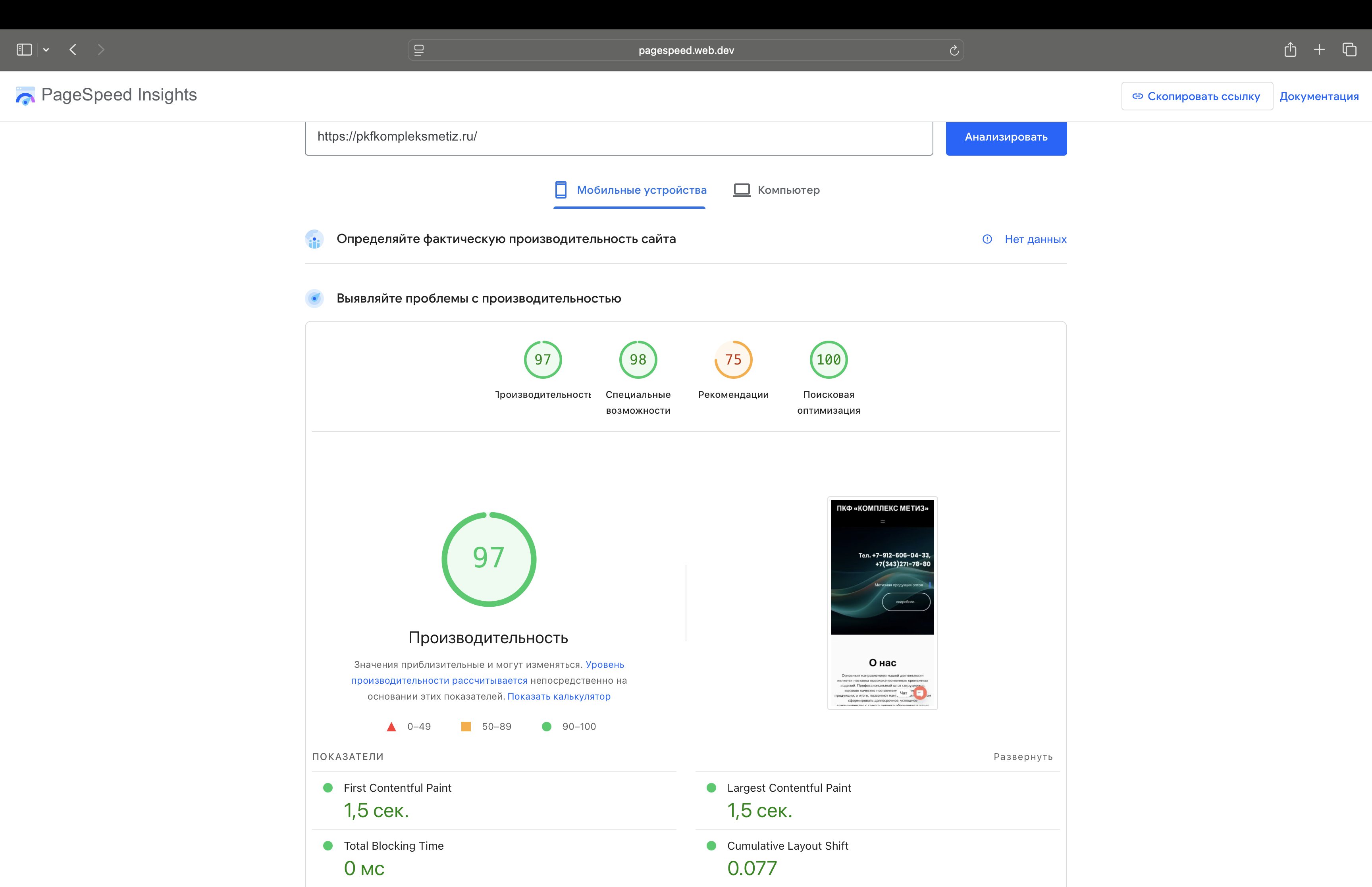Open sidebar options dropdown chevron
Viewport: 1372px width, 887px height.
coord(46,50)
